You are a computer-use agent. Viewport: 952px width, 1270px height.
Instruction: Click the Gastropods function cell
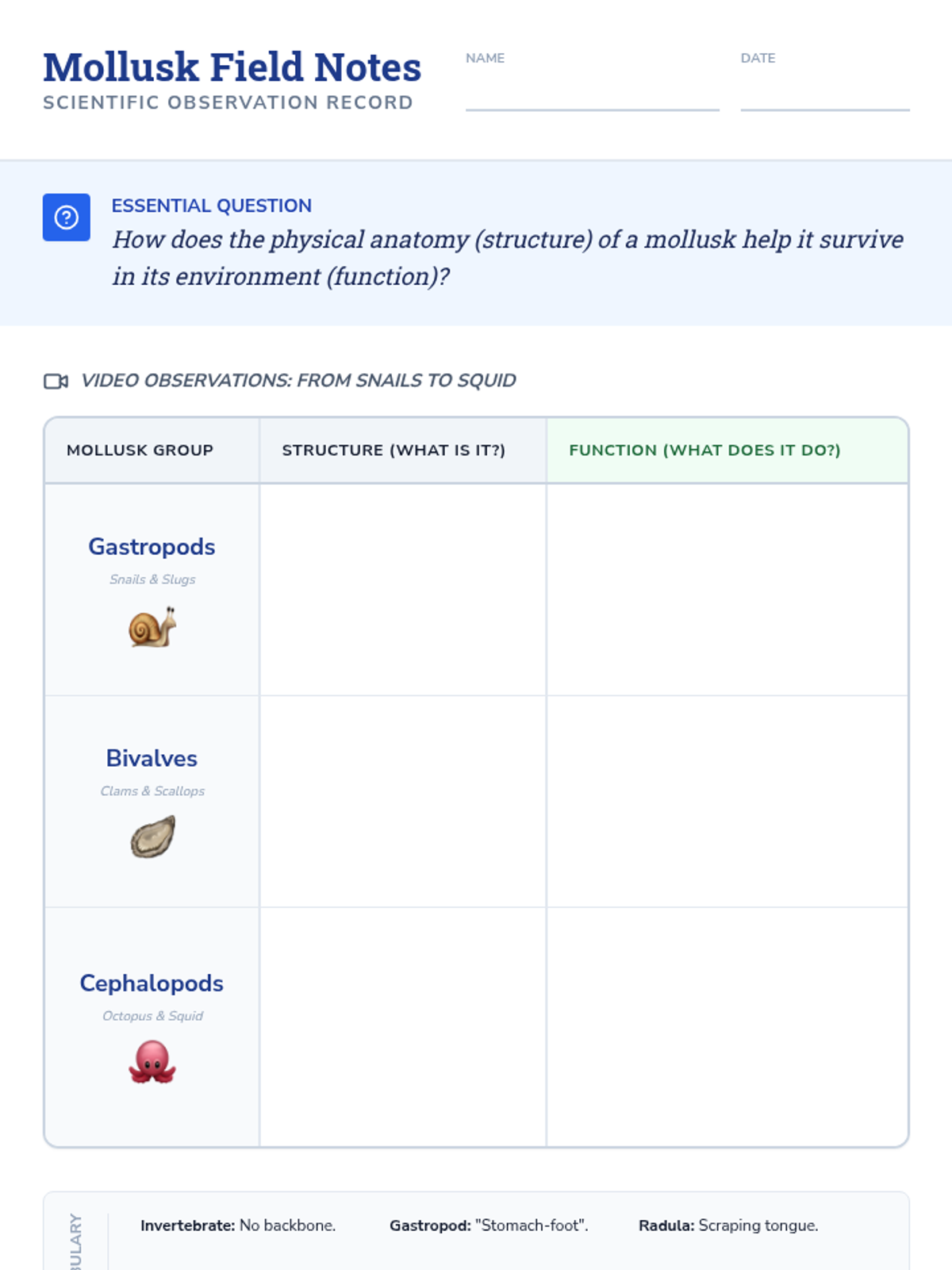727,590
